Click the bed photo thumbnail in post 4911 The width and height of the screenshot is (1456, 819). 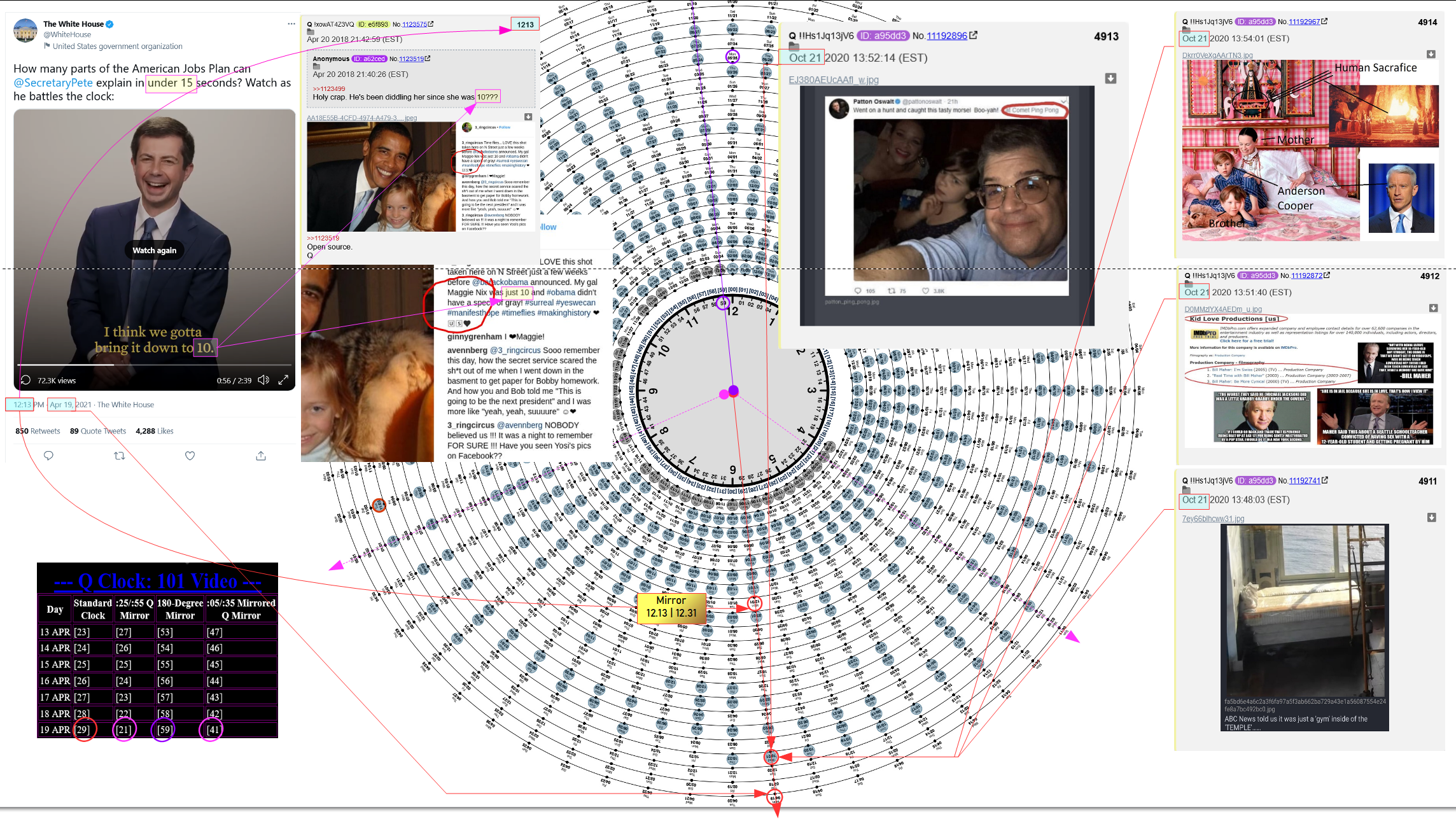1305,627
